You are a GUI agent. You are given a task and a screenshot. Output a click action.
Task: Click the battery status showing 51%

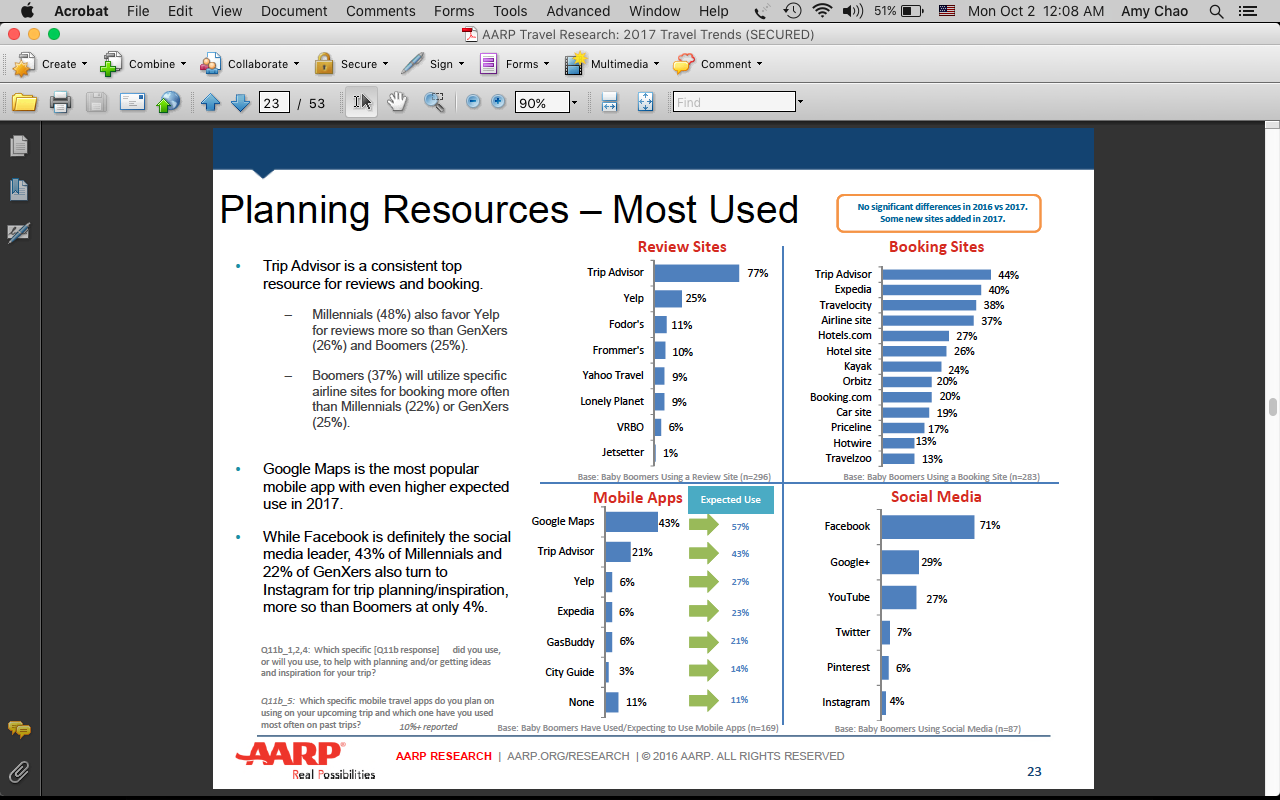point(901,11)
